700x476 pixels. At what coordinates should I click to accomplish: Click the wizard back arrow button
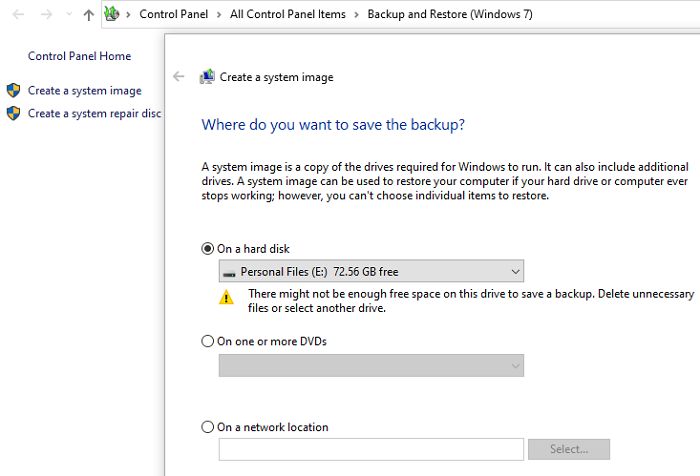point(179,77)
